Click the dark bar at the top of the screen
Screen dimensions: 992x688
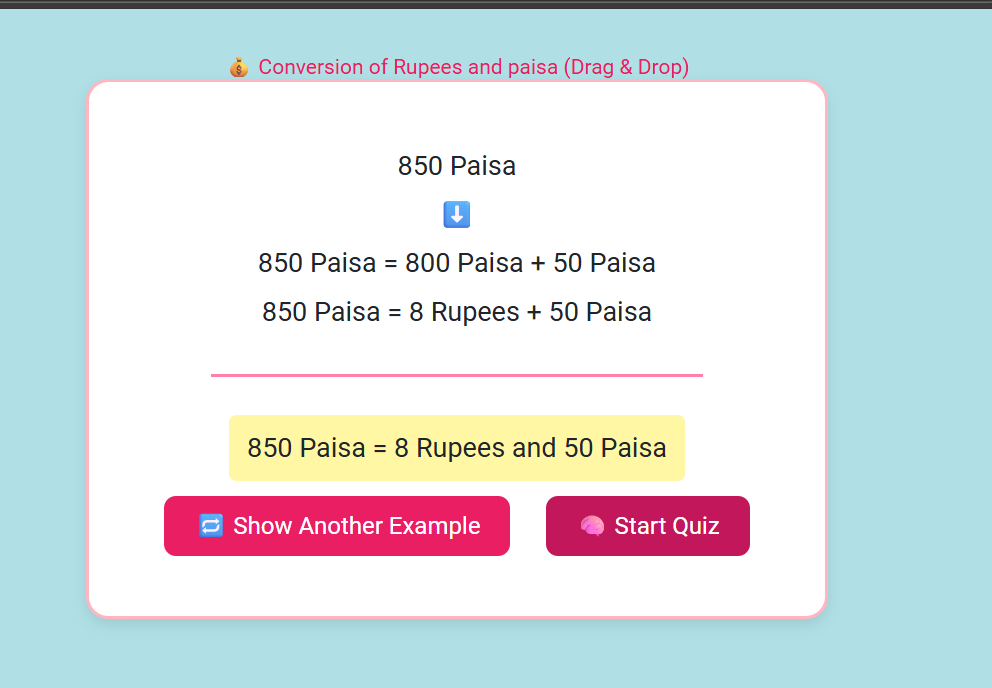click(x=496, y=7)
